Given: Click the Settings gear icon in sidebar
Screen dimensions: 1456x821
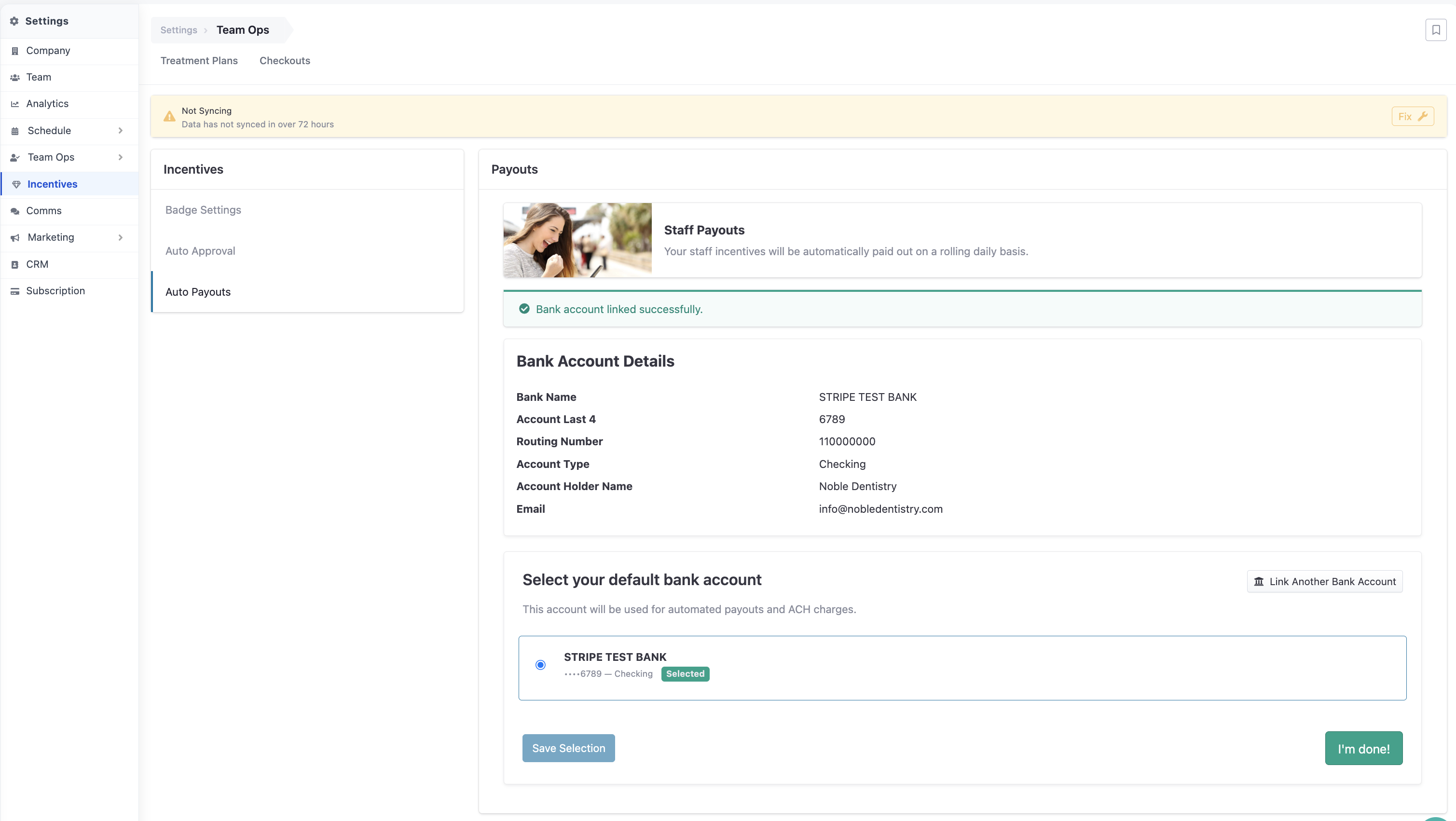Looking at the screenshot, I should pos(14,21).
